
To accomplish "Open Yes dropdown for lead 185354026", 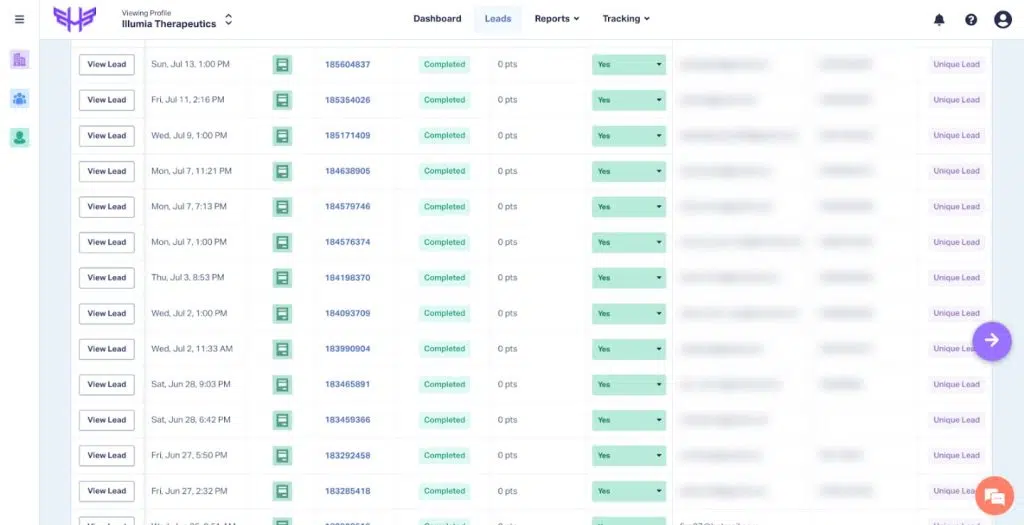I will [629, 100].
